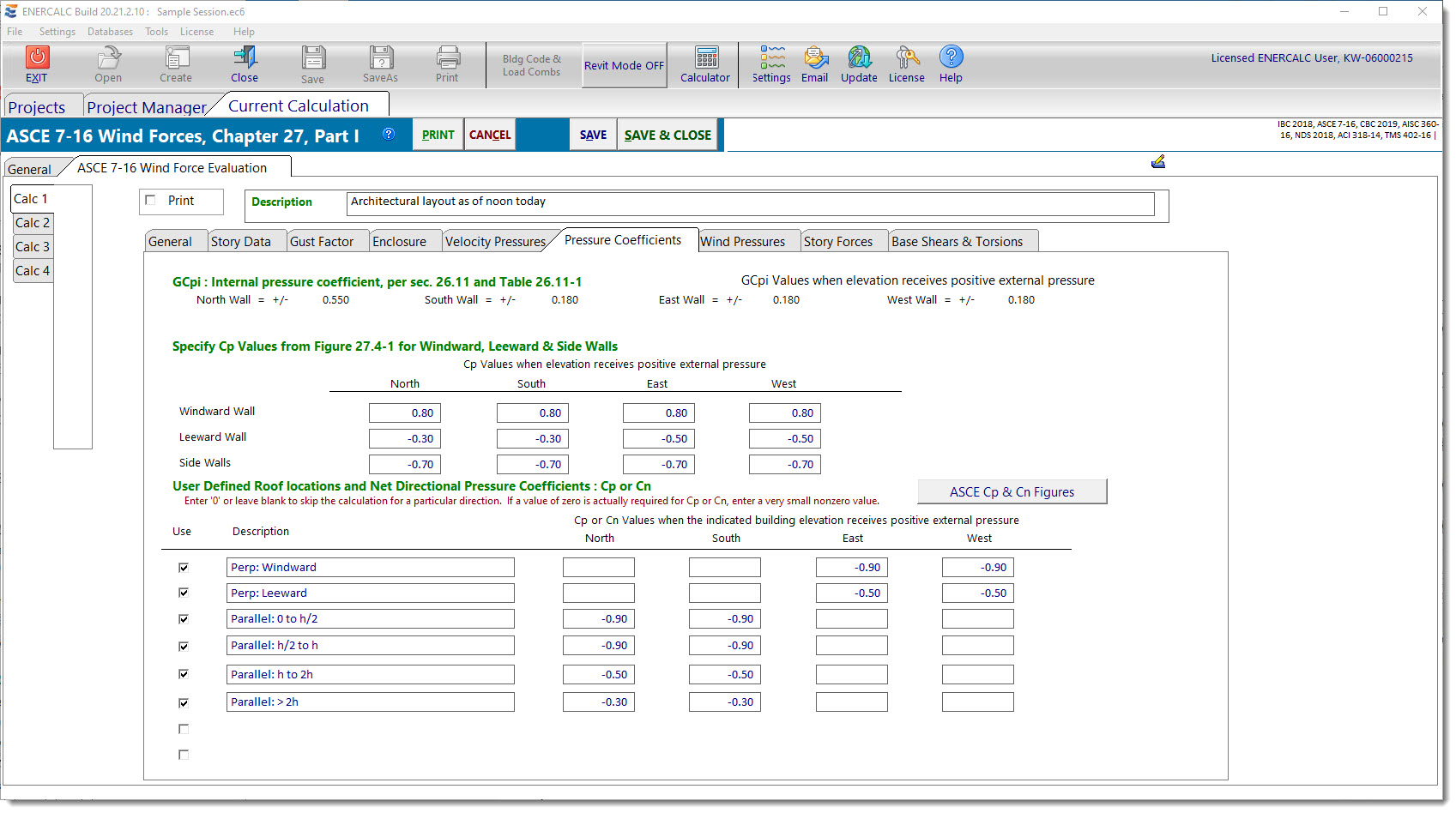Viewport: 1456px width, 813px height.
Task: Click the Email envelope icon
Action: pyautogui.click(x=814, y=58)
